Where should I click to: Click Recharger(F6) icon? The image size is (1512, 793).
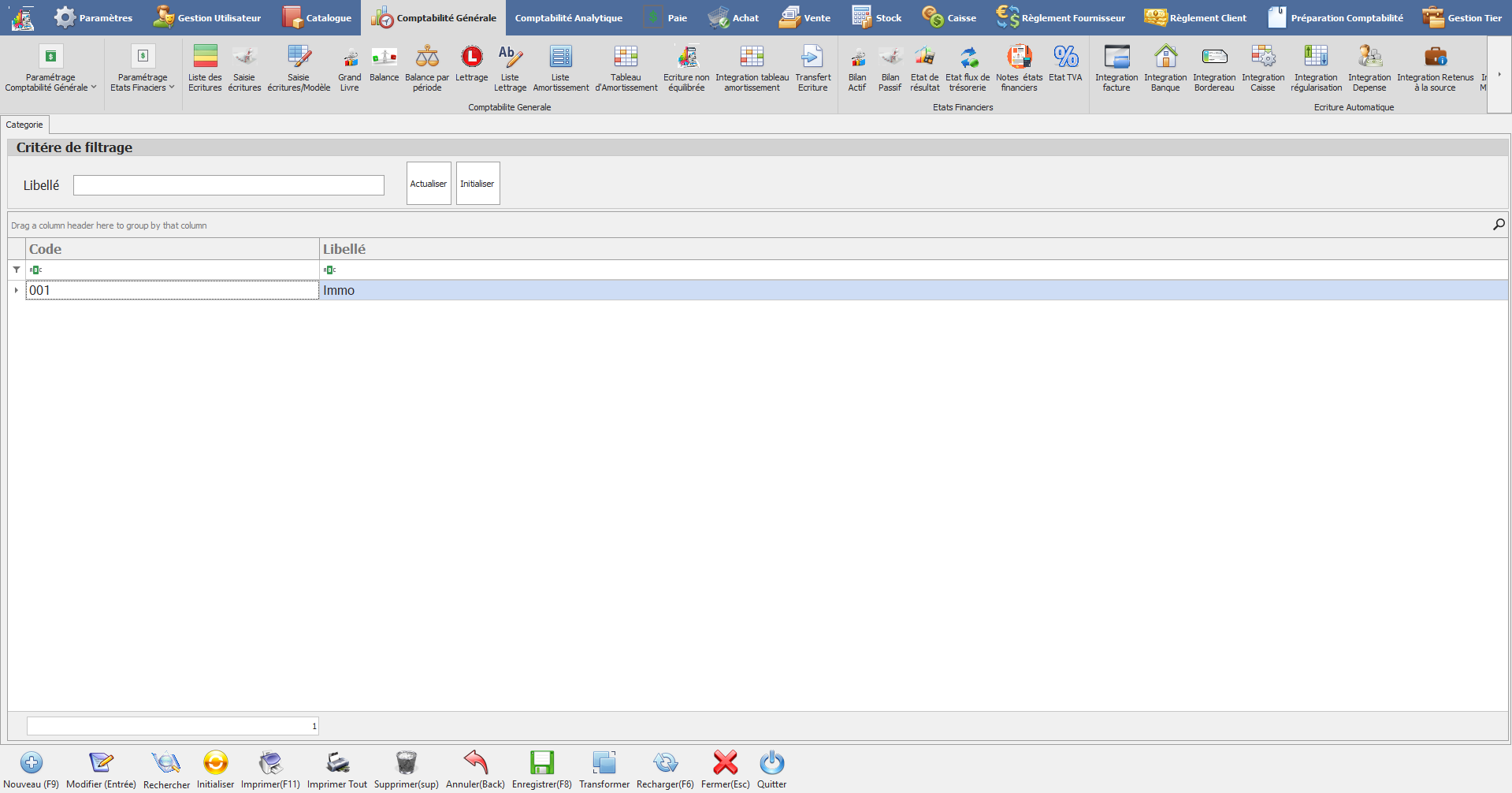[x=665, y=763]
